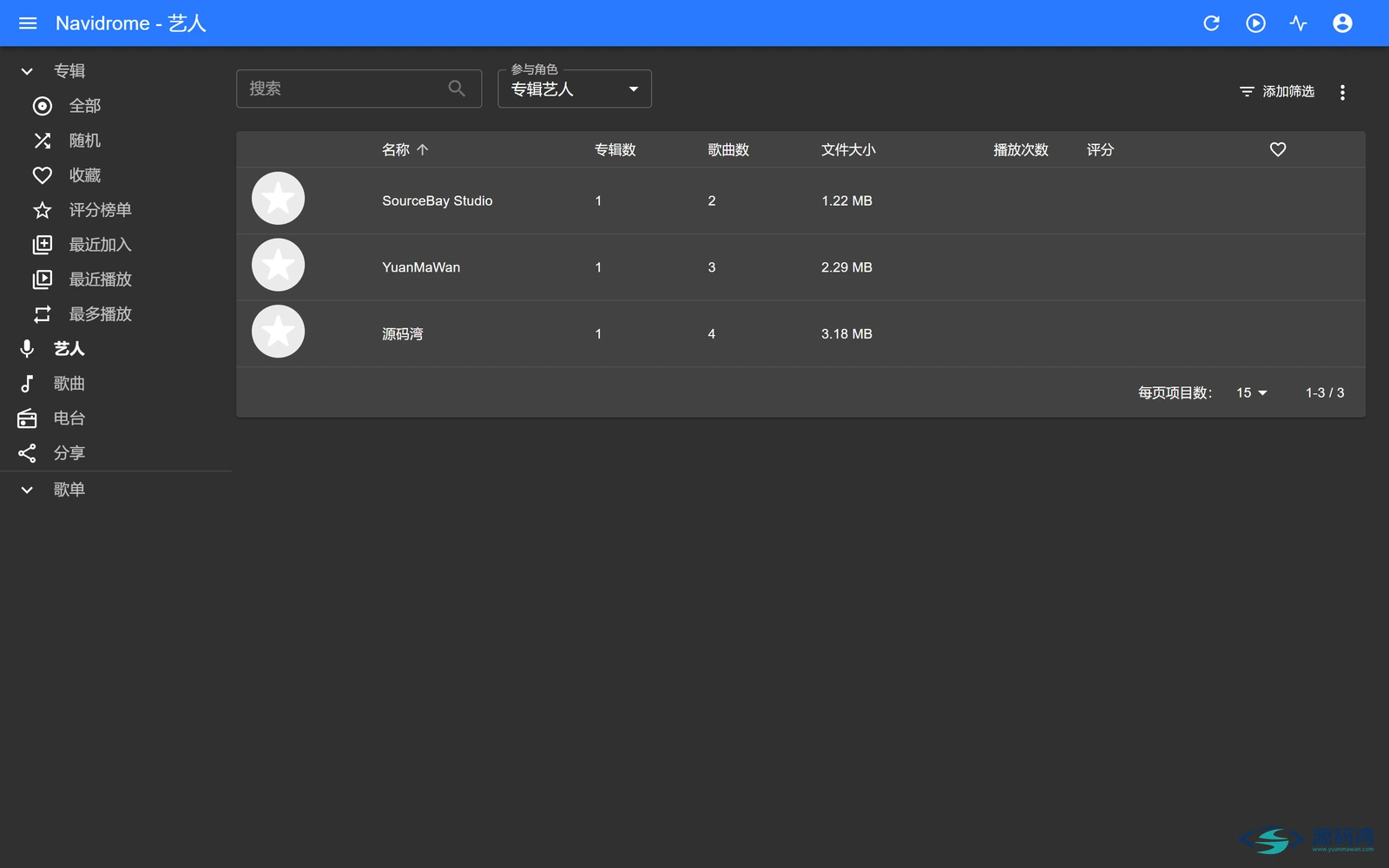Open 最近播放 recently played
1389x868 pixels.
[x=100, y=279]
